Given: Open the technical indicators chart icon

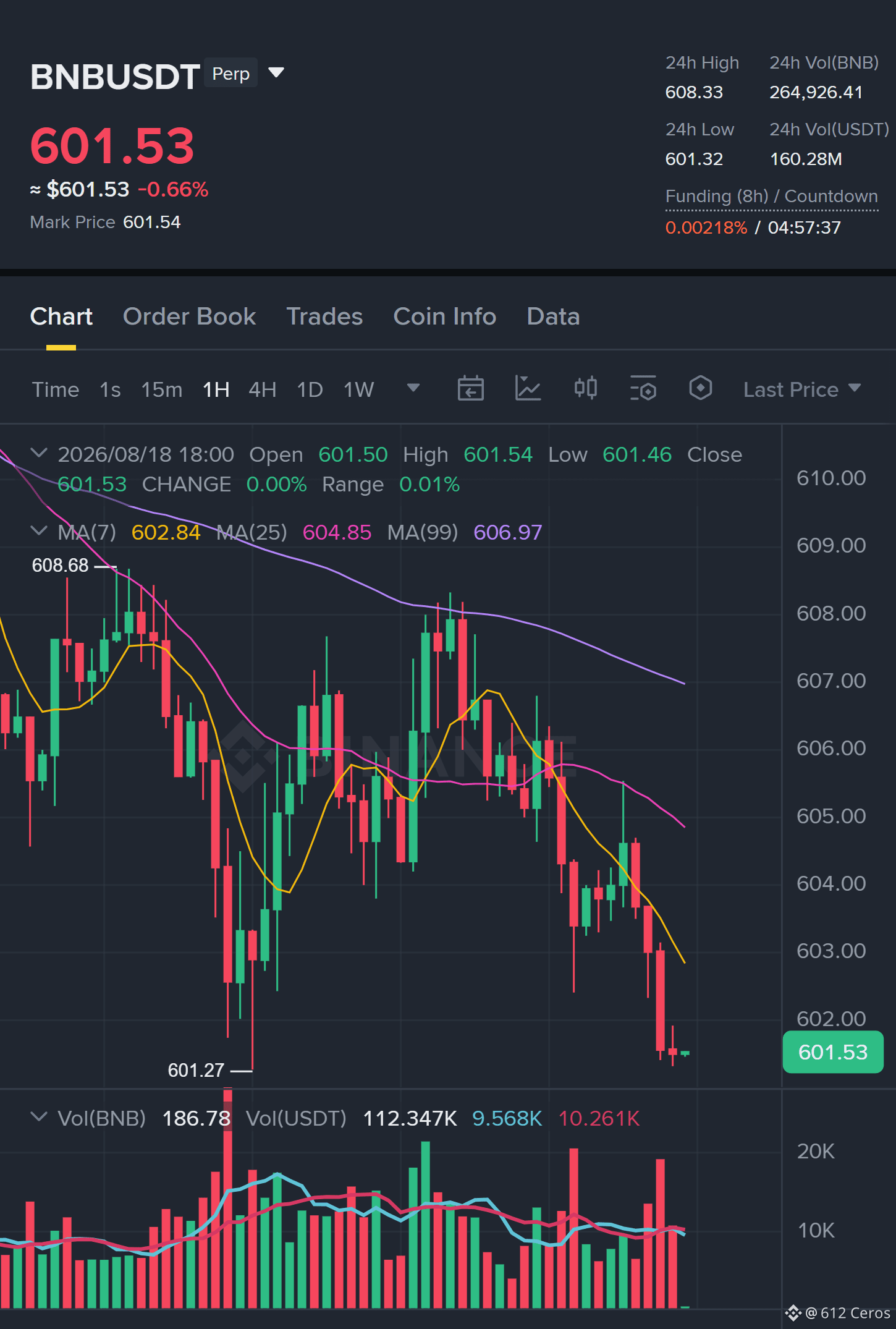Looking at the screenshot, I should click(x=528, y=388).
